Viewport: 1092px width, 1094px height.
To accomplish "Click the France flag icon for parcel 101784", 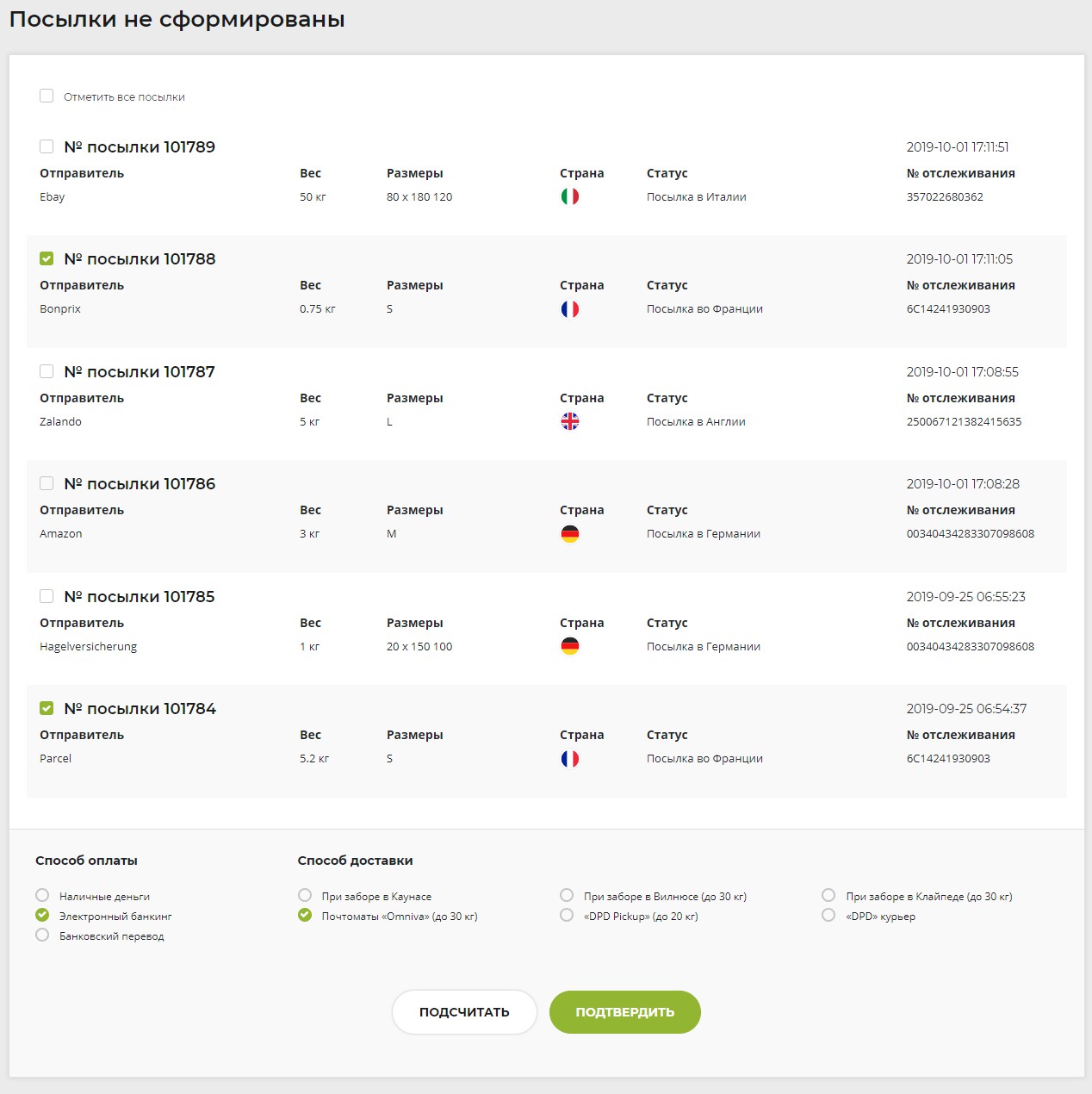I will click(x=569, y=759).
